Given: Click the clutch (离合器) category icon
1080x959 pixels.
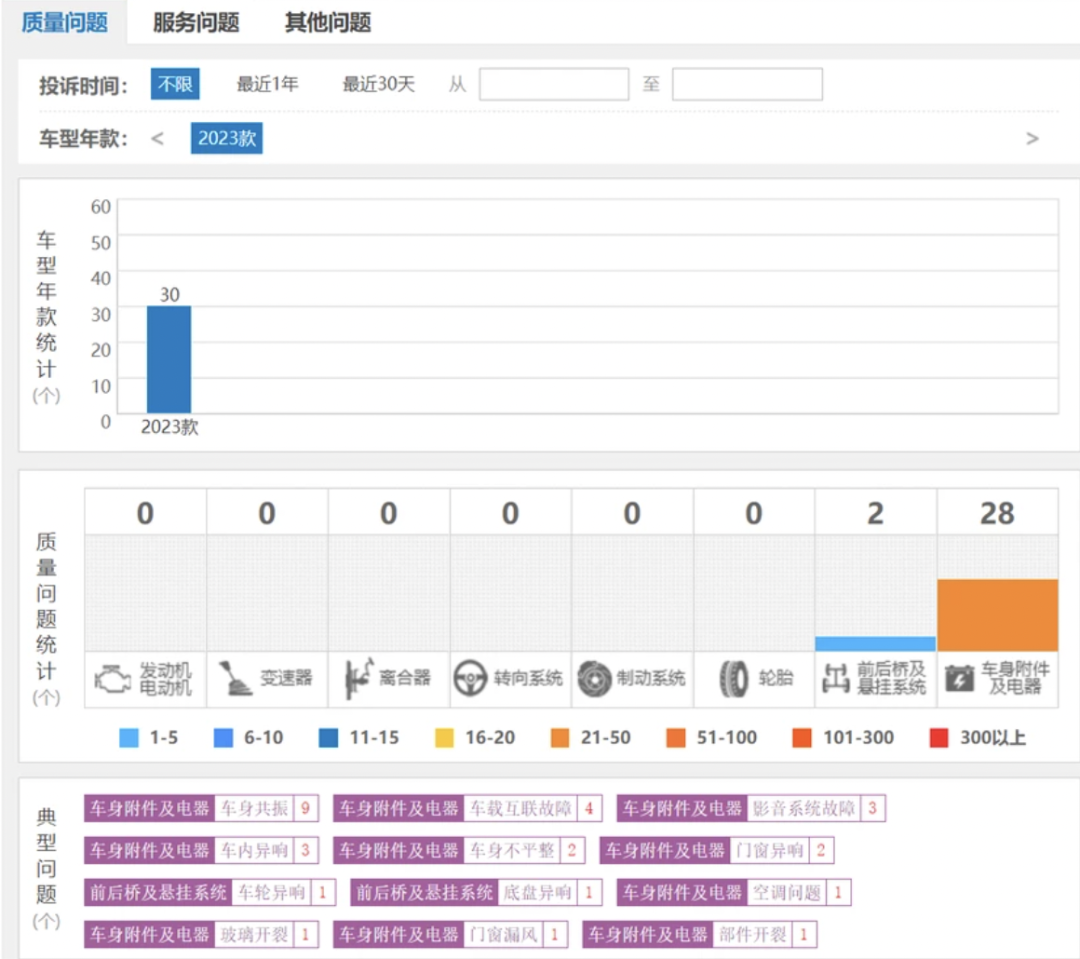Looking at the screenshot, I should [x=358, y=679].
